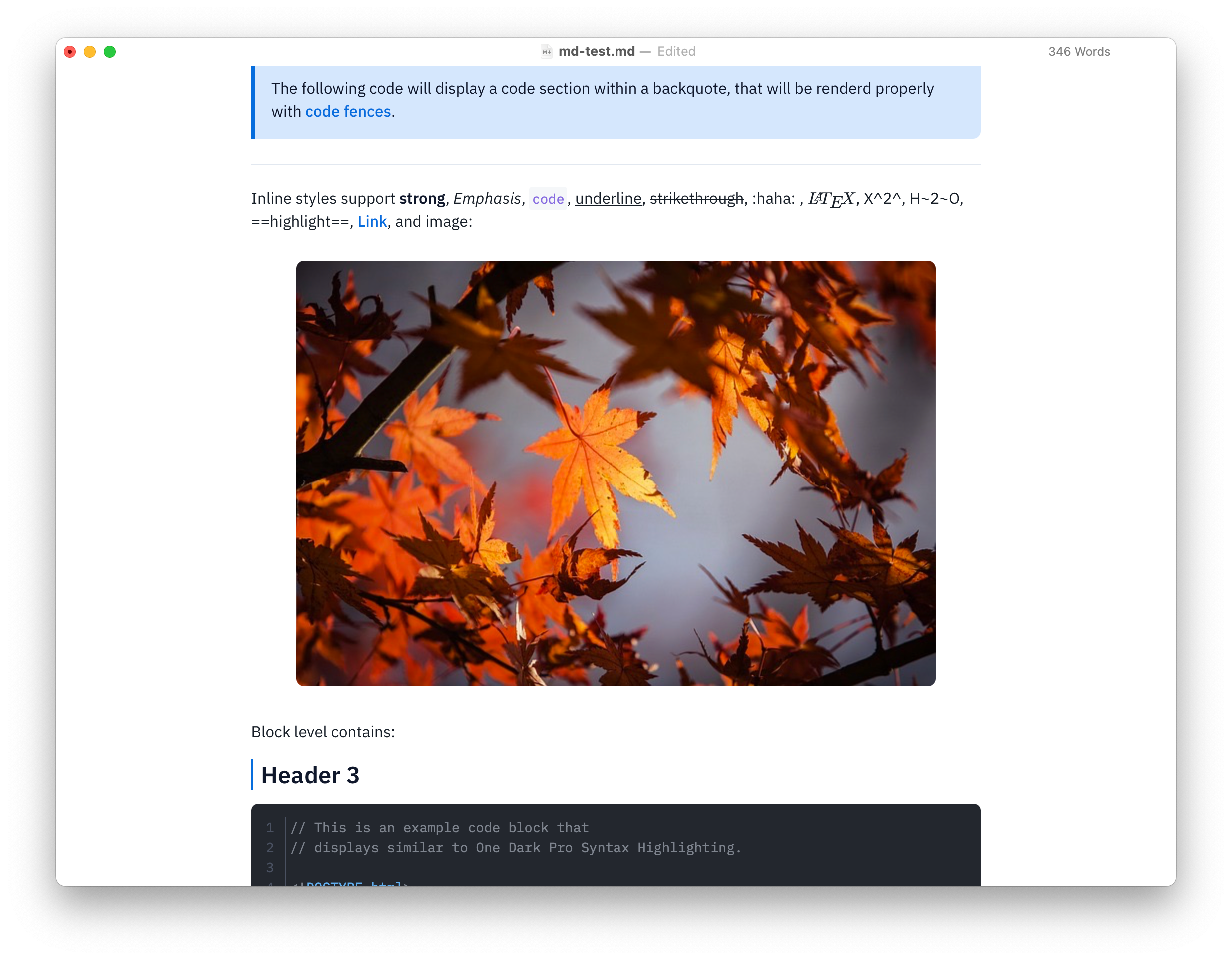Open the blue Link hyperlink

[x=372, y=222]
